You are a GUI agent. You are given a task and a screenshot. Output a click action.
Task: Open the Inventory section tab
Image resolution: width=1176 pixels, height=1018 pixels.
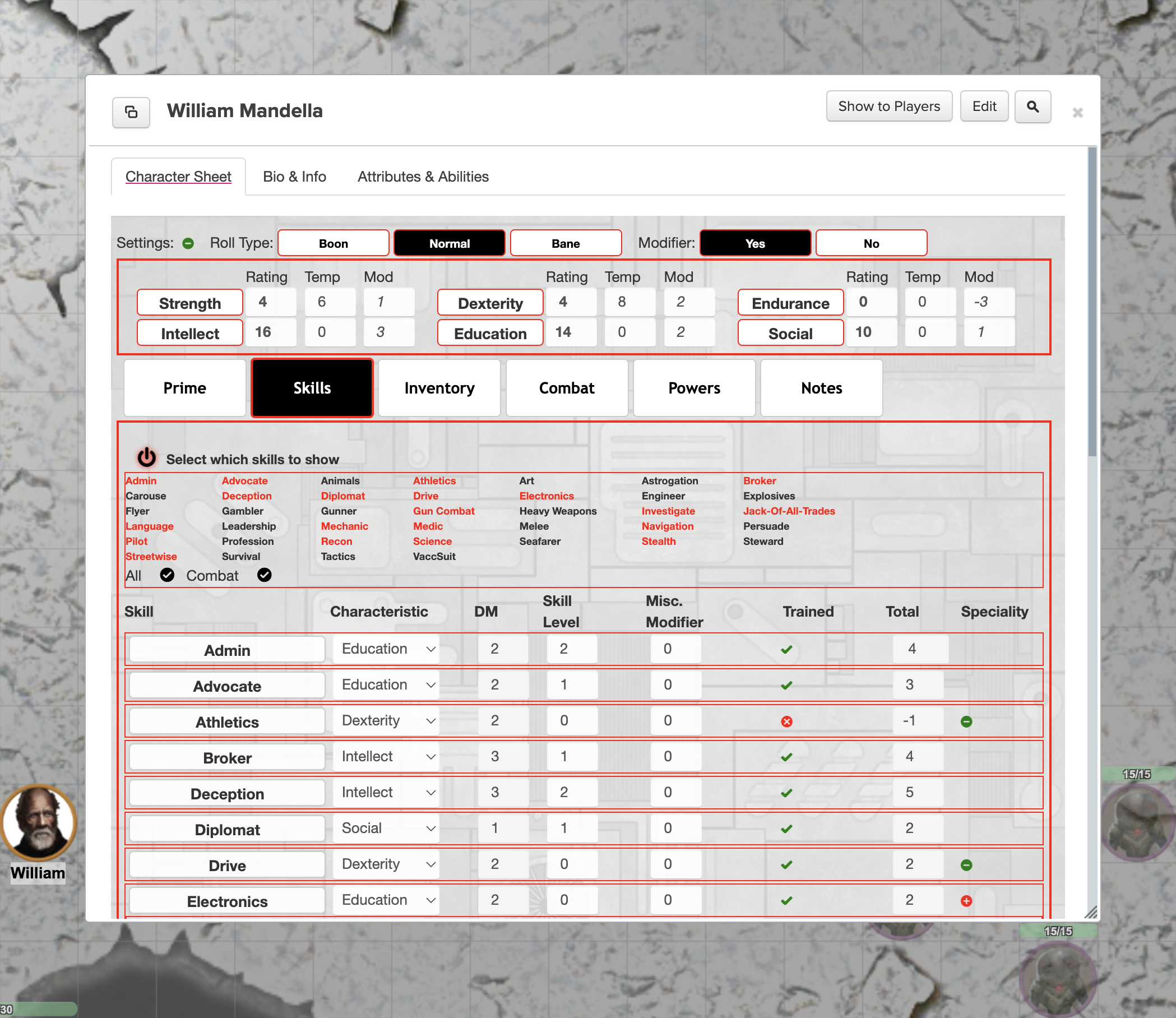click(x=439, y=388)
